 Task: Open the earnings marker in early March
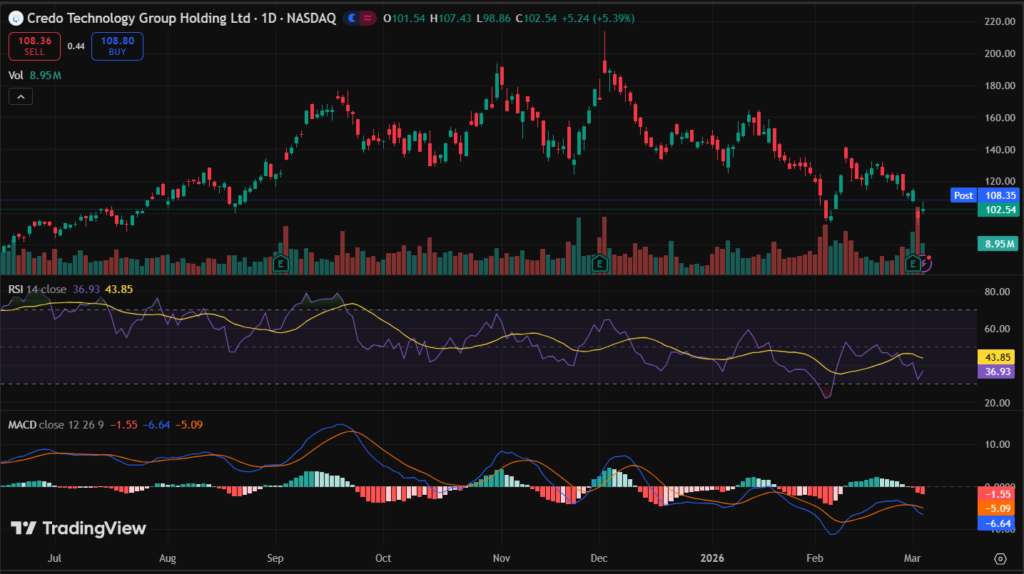coord(912,263)
